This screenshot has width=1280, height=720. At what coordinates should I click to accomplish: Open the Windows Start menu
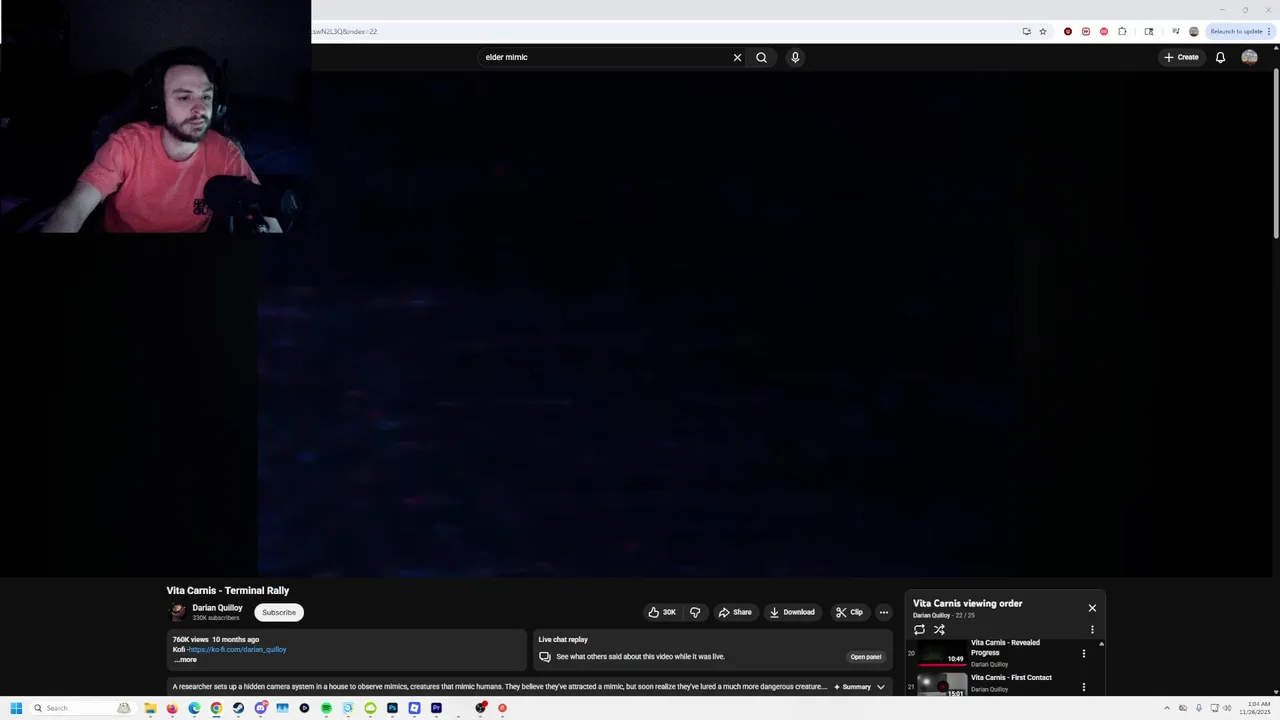[x=16, y=708]
